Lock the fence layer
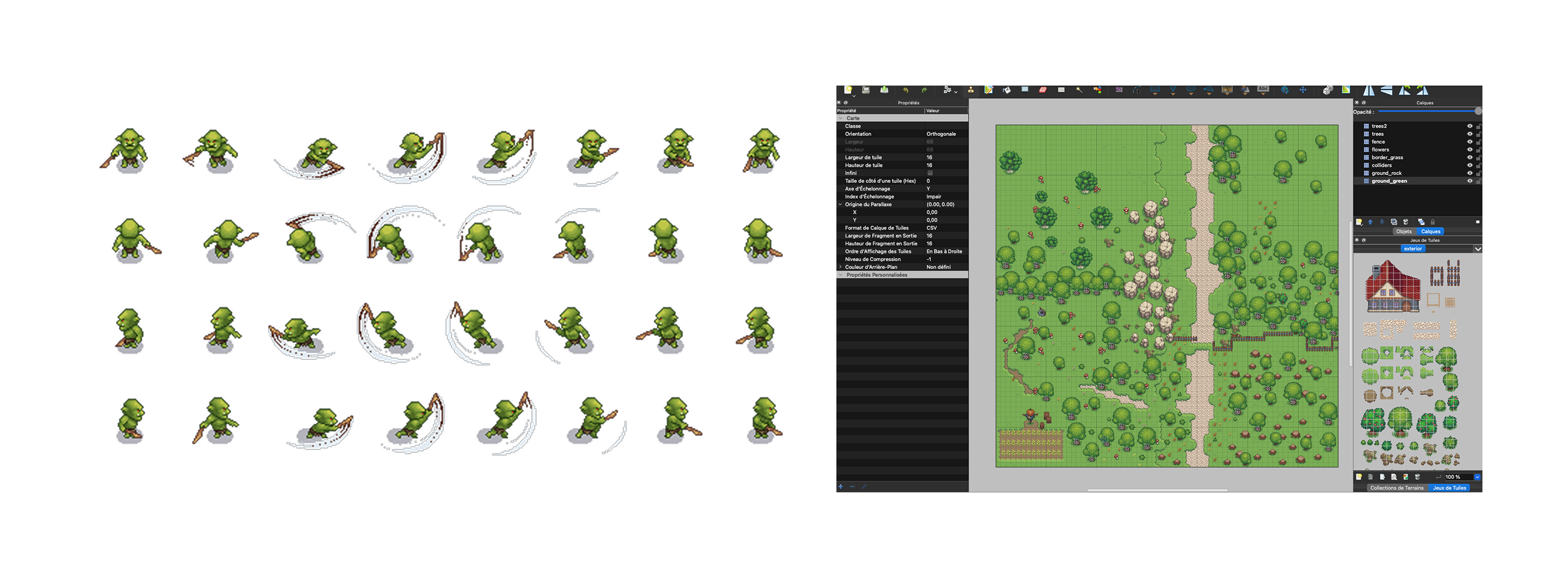 pos(1478,142)
